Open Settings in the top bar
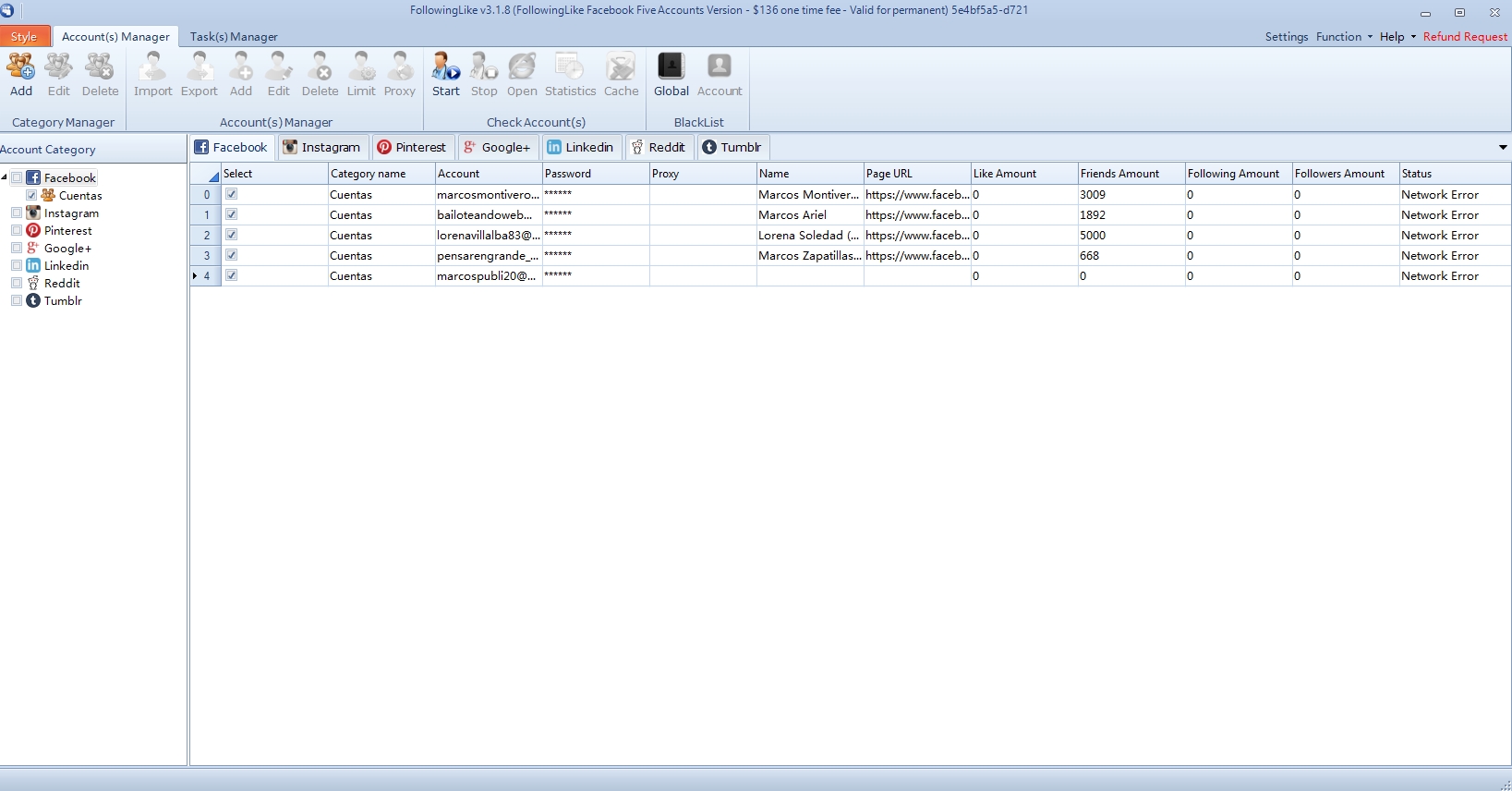The image size is (1512, 791). [1286, 37]
